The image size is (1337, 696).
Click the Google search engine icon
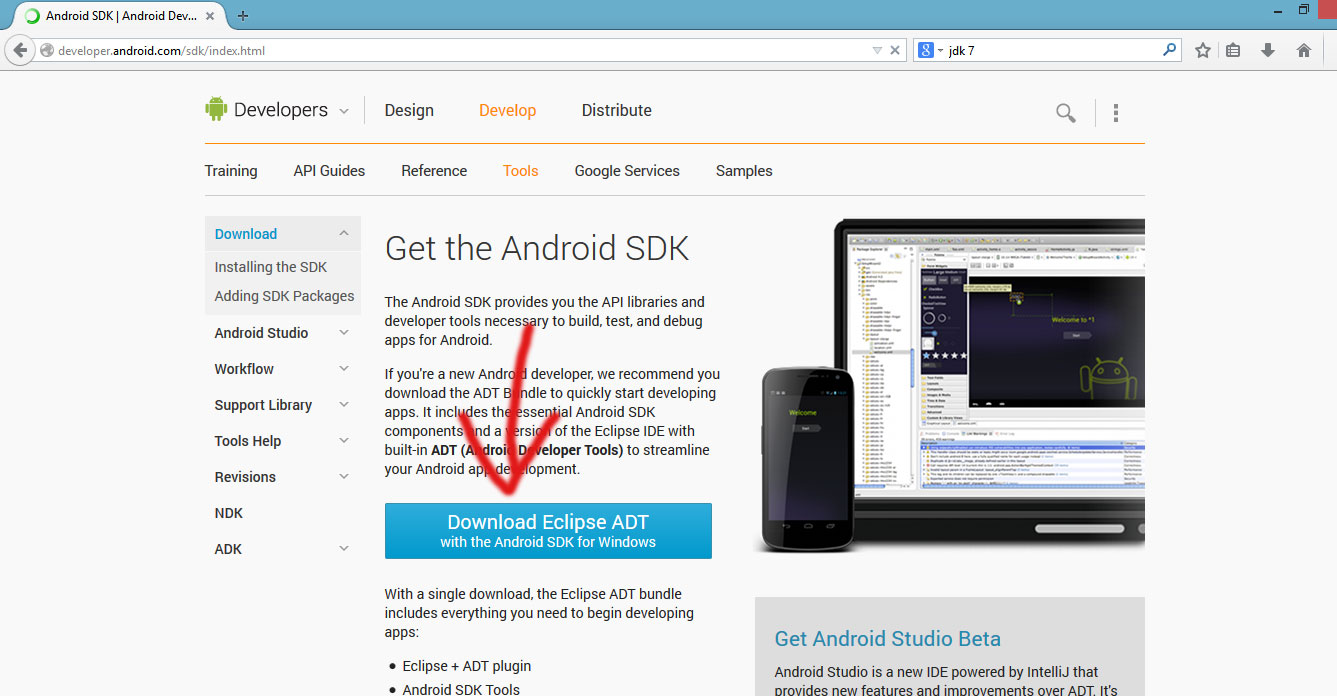pyautogui.click(x=926, y=50)
